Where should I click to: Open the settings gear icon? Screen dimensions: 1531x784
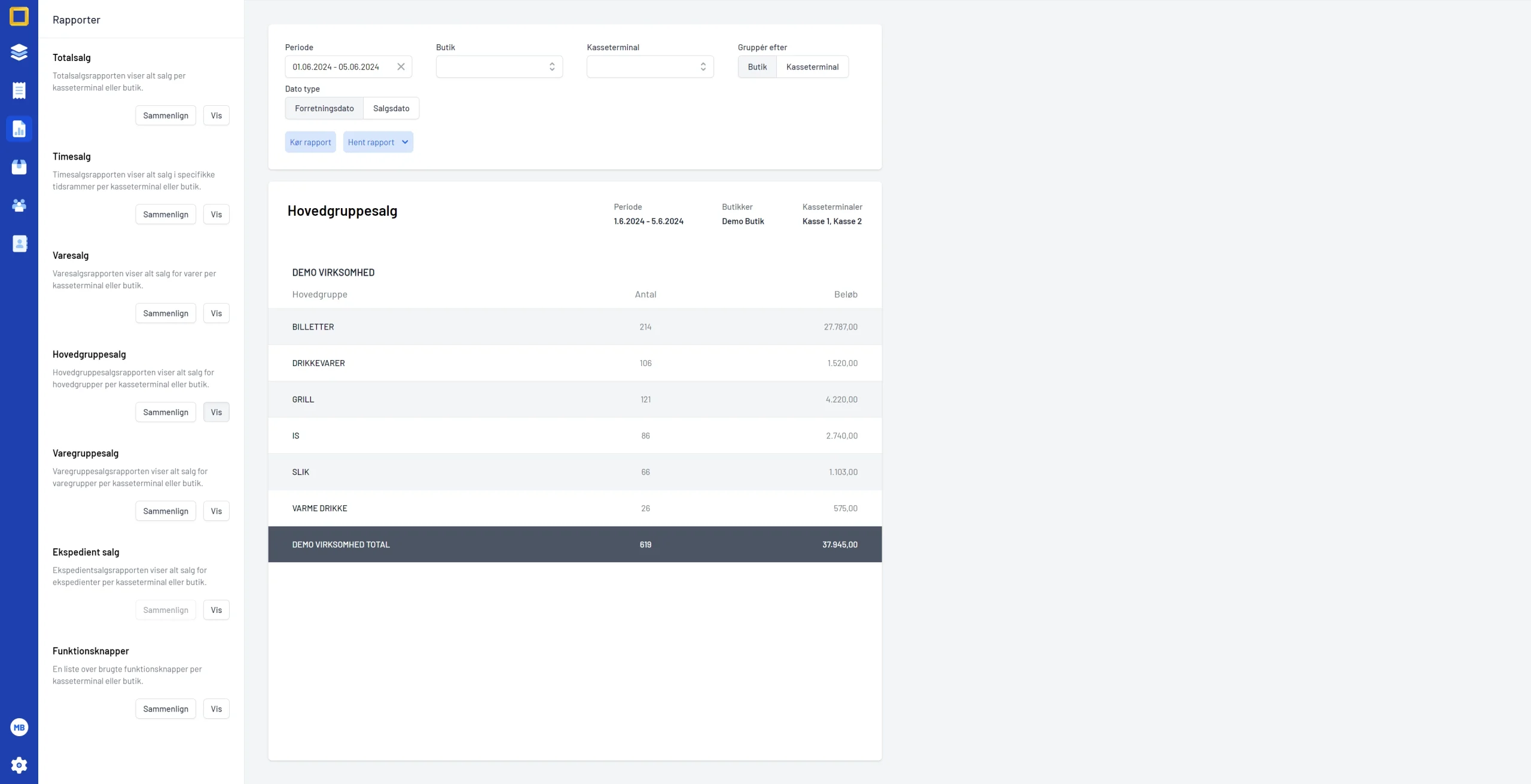19,765
